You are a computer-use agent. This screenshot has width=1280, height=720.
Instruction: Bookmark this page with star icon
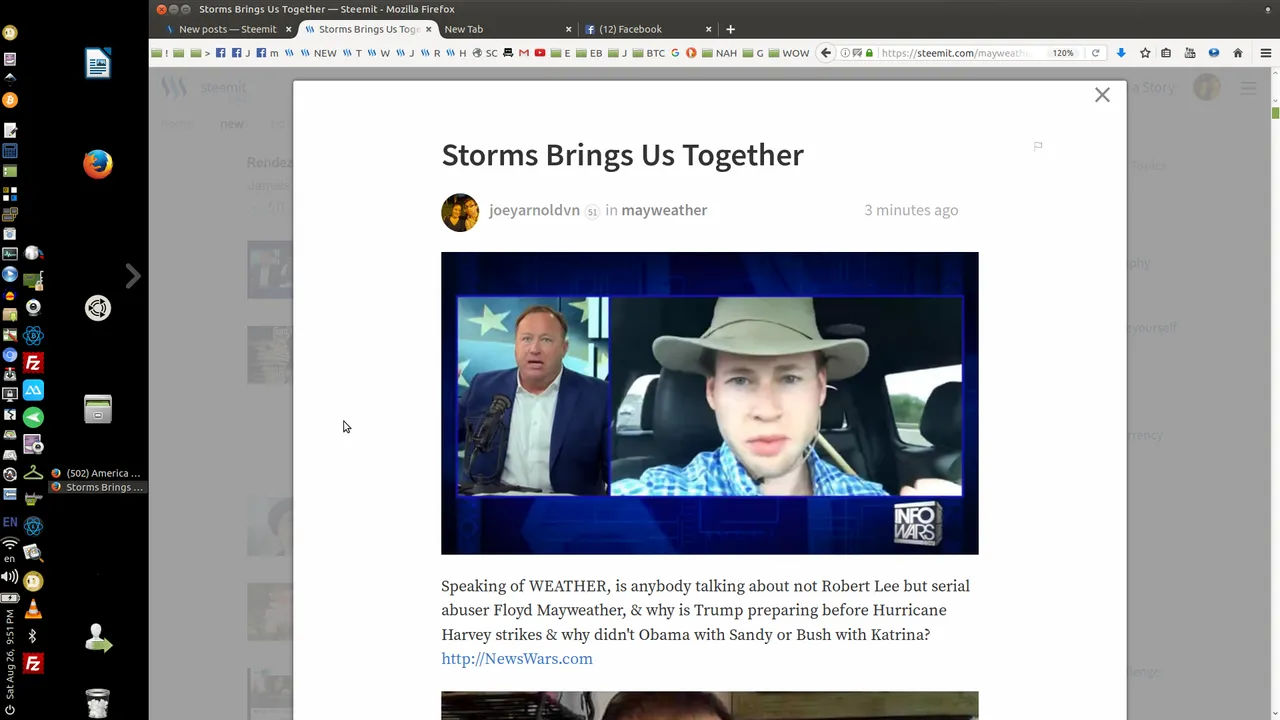point(1145,53)
